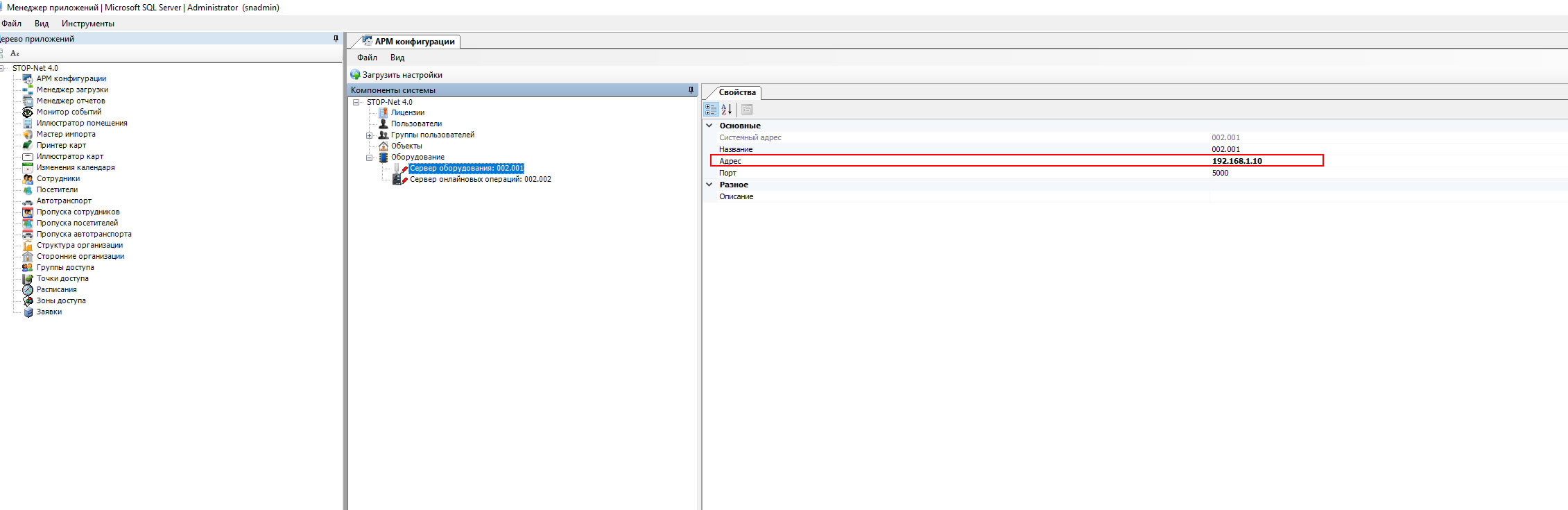
Task: Select Пользователи in system components
Action: click(416, 124)
